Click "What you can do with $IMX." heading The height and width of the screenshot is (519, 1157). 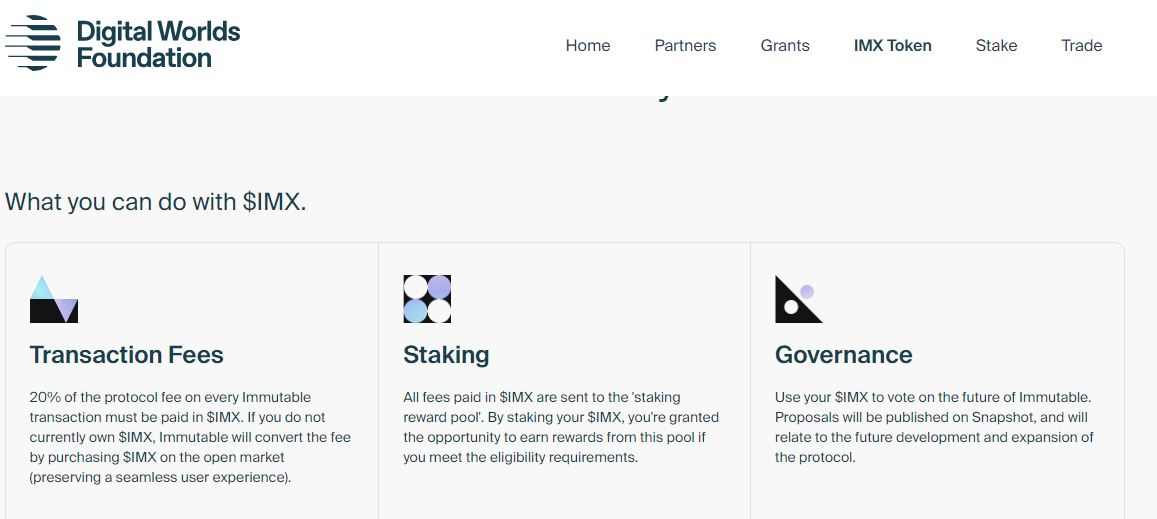coord(156,202)
